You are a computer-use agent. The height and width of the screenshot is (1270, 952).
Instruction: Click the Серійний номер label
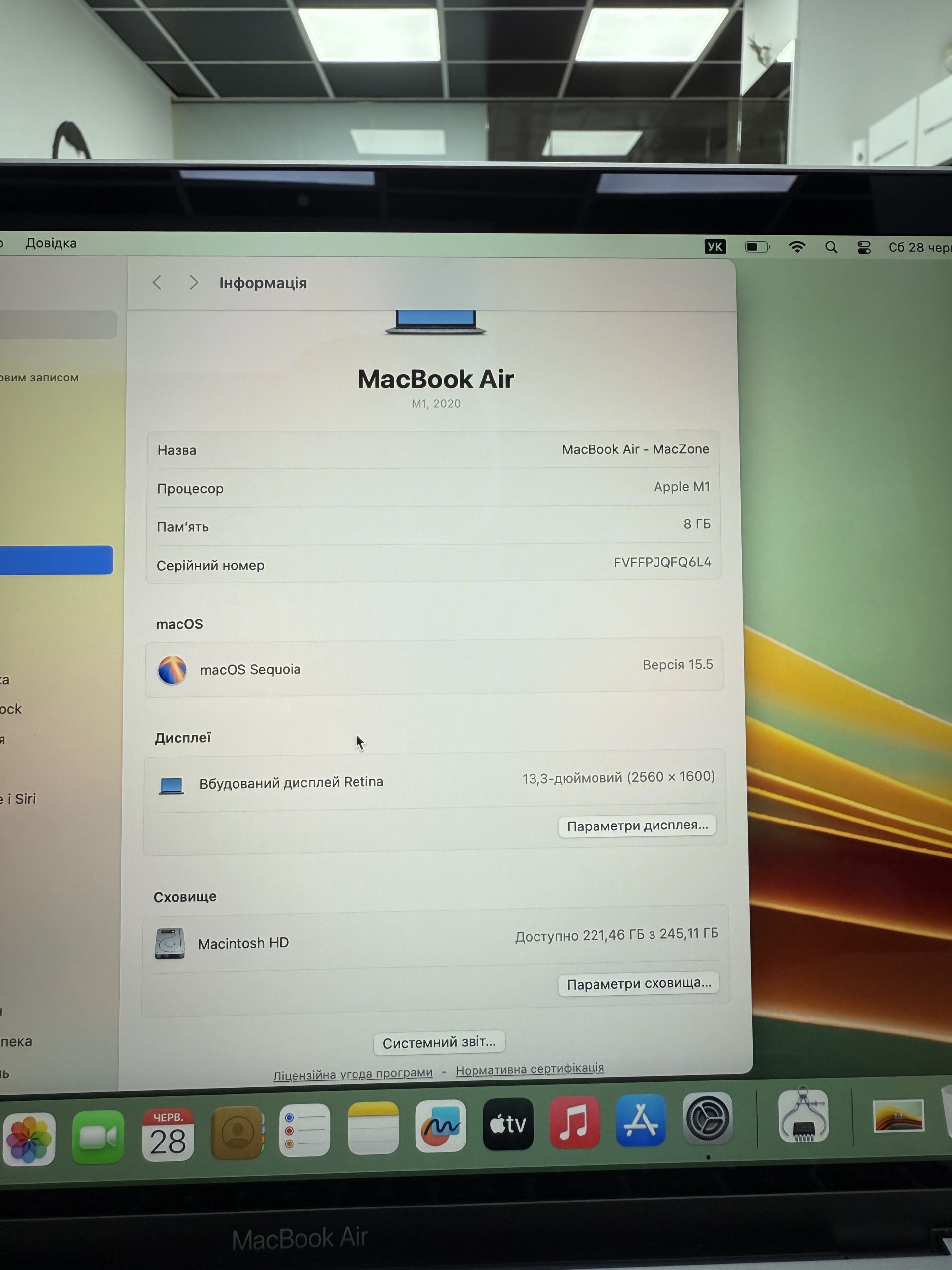(x=211, y=566)
